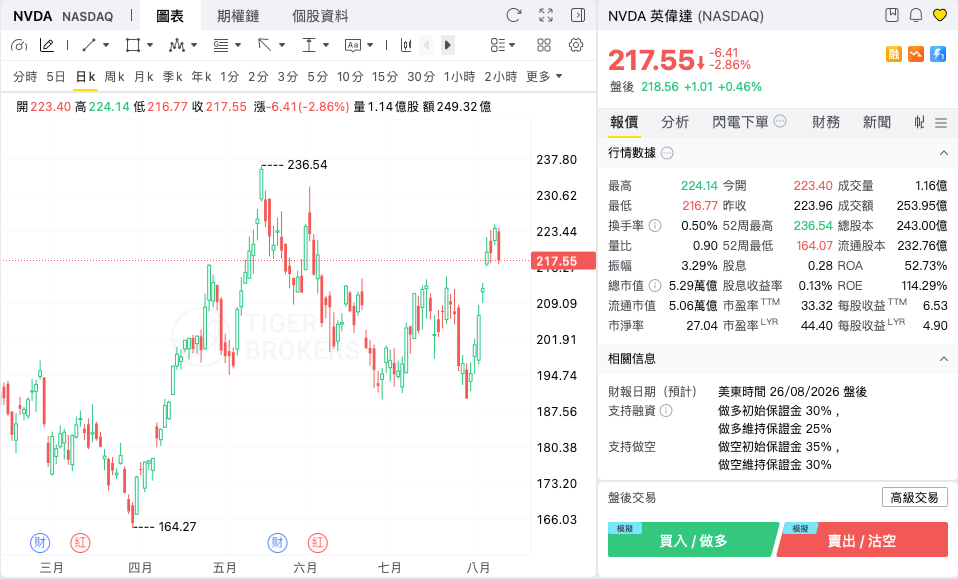Open the rectangle tool dropdown arrow

point(150,45)
